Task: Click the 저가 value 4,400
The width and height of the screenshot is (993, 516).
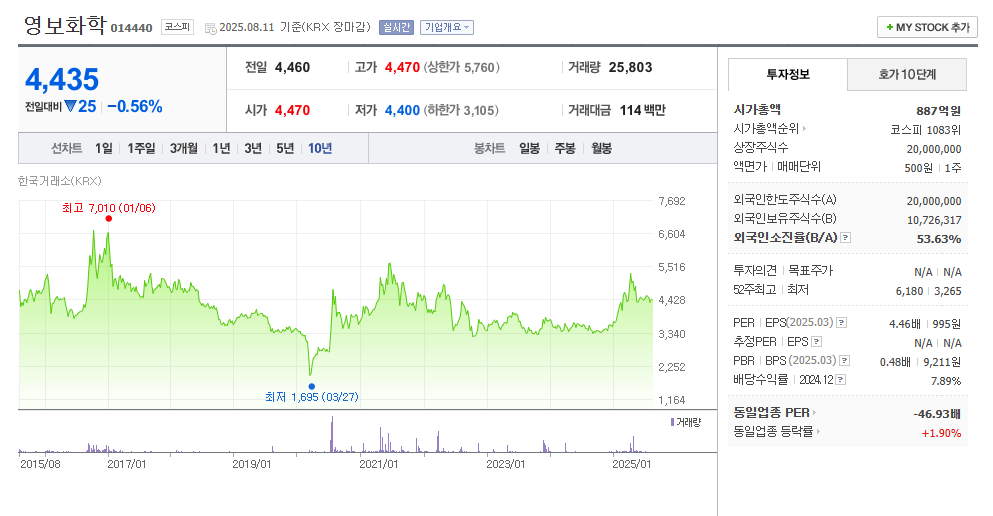Action: (402, 110)
